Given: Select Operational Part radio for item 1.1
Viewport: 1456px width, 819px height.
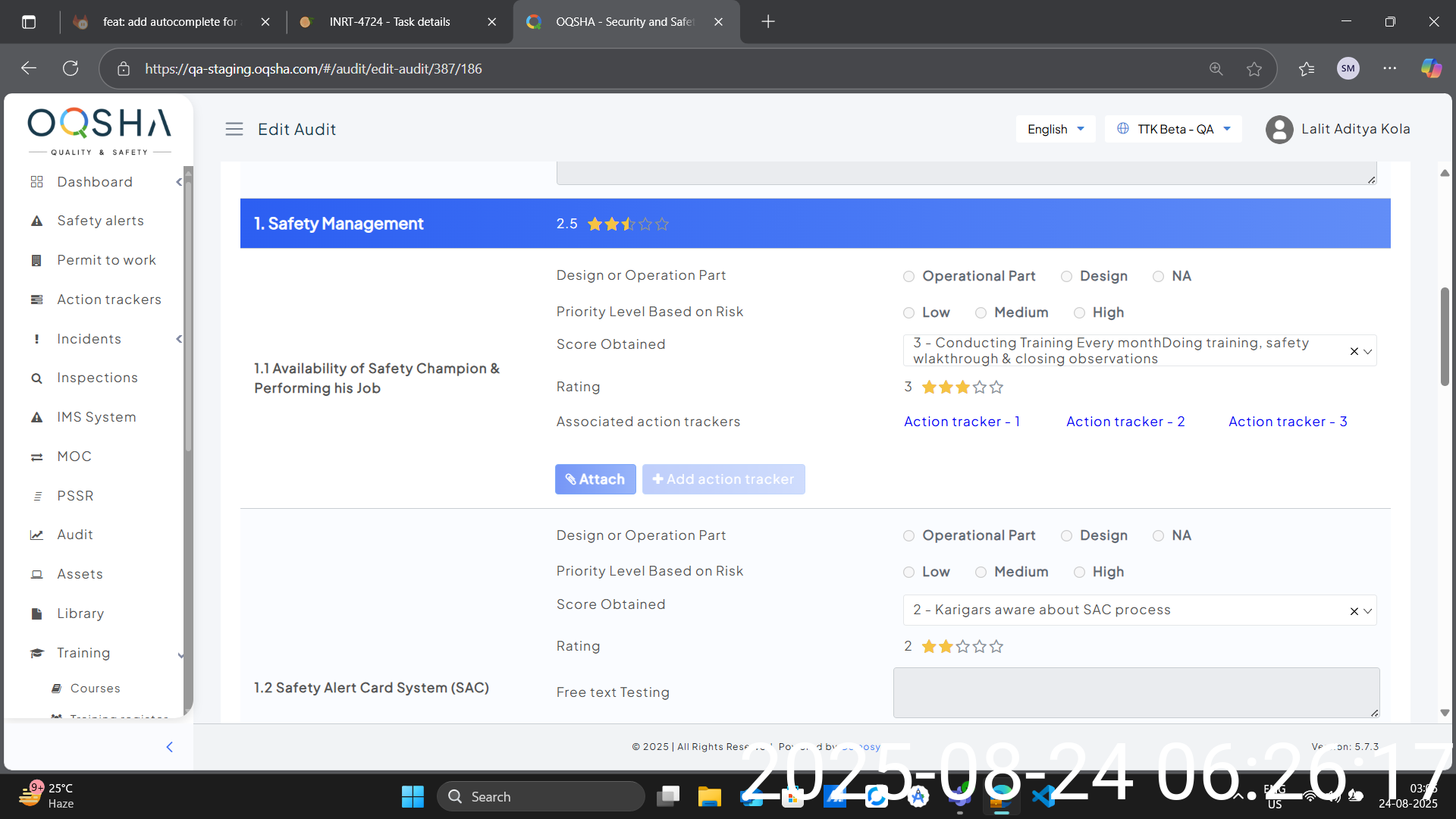Looking at the screenshot, I should pos(908,277).
